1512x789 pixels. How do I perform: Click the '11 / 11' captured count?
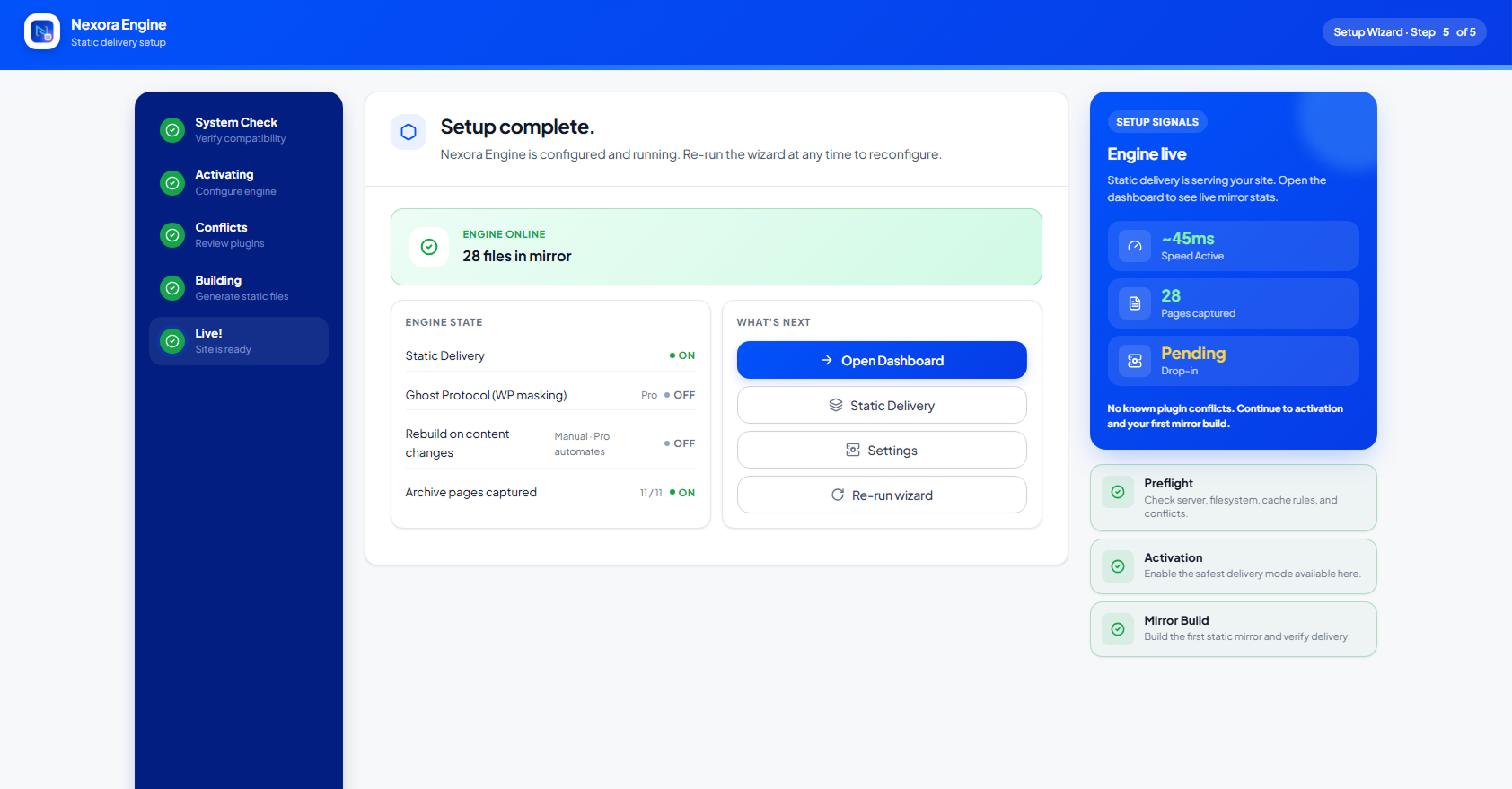(x=651, y=493)
